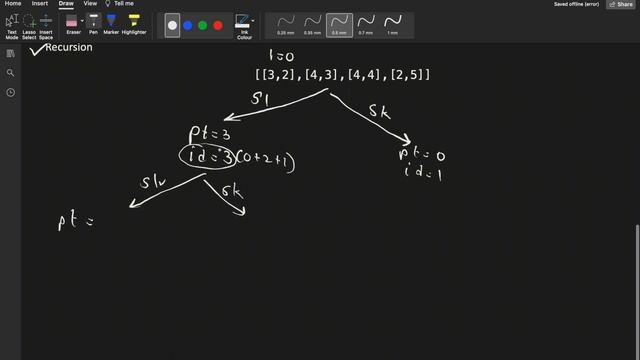Check the Saved offline (error) status
The image size is (640, 360).
(576, 4)
